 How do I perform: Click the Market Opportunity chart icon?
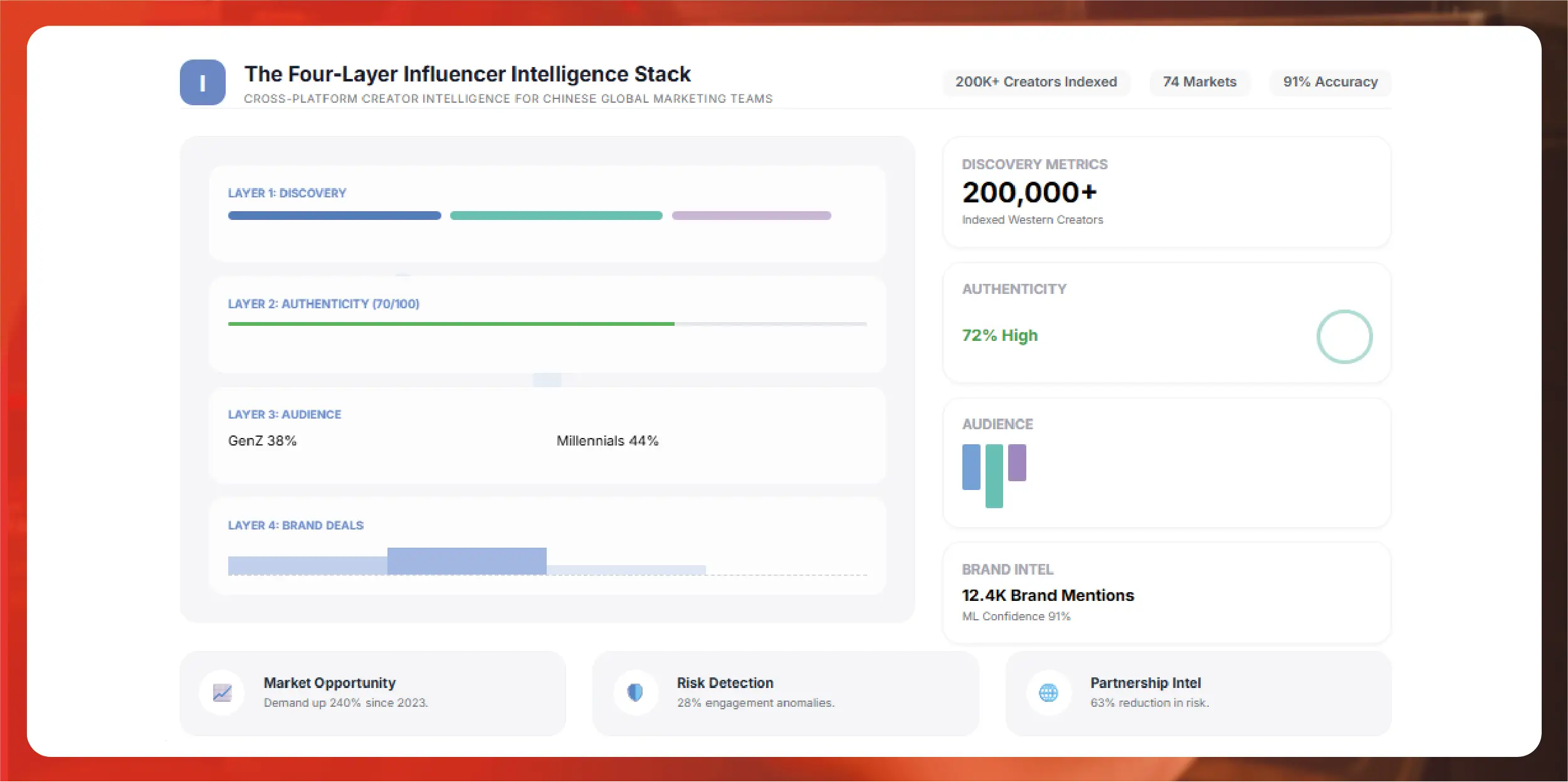pyautogui.click(x=222, y=692)
